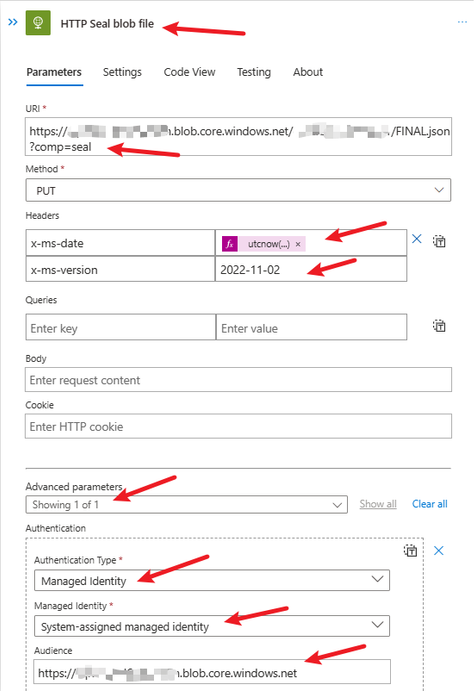Remove the Authentication parameter section
Image resolution: width=476 pixels, height=691 pixels.
(x=439, y=550)
